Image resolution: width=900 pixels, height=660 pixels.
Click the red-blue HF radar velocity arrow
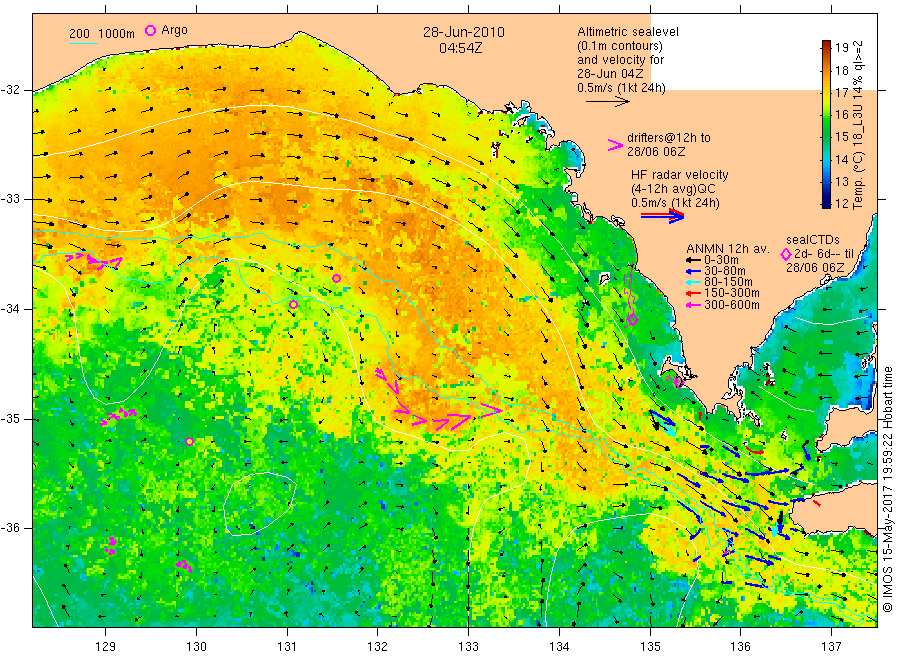(x=663, y=216)
